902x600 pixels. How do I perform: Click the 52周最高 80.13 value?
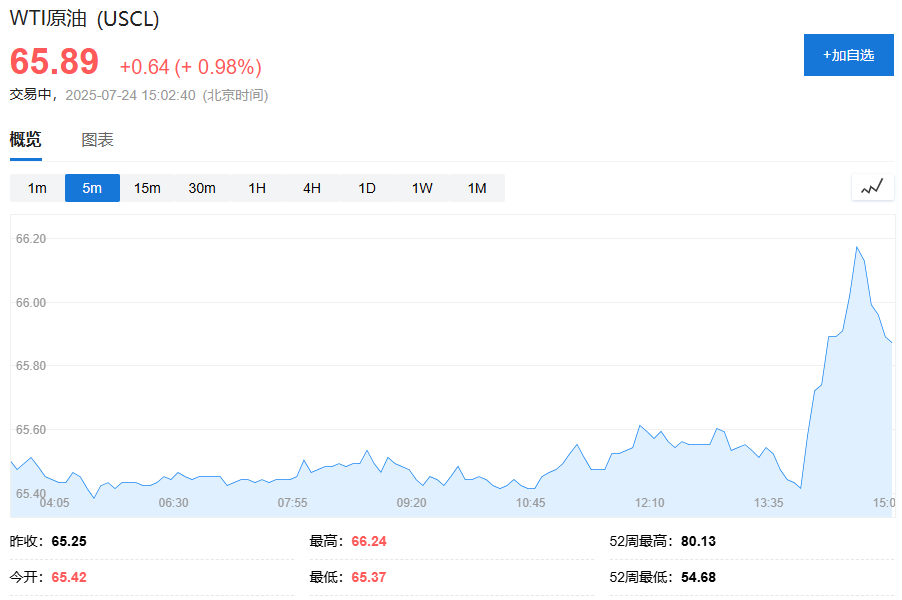[x=698, y=541]
